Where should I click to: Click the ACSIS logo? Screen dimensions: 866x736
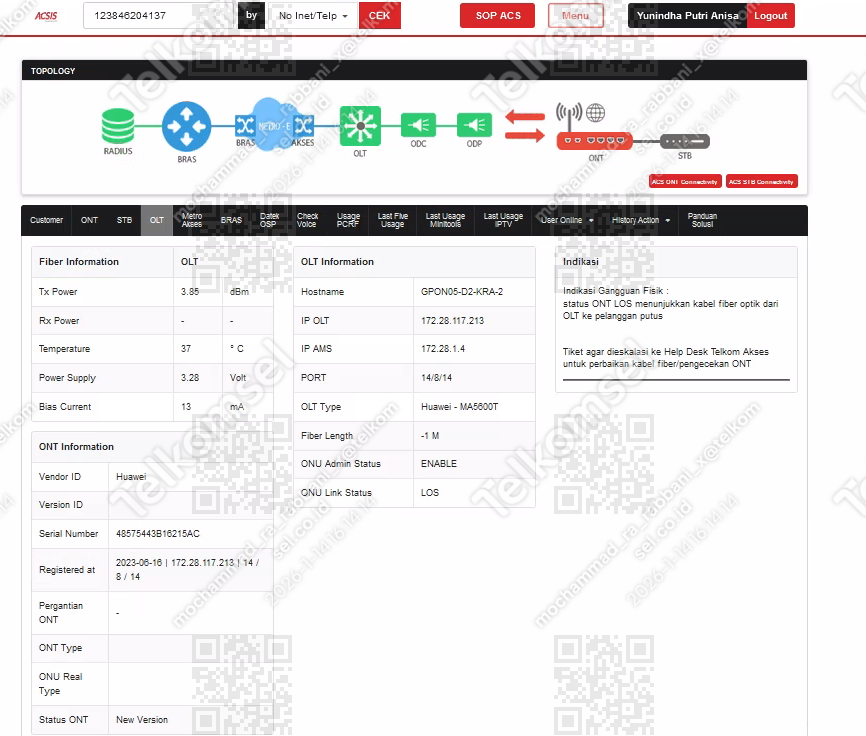click(46, 16)
